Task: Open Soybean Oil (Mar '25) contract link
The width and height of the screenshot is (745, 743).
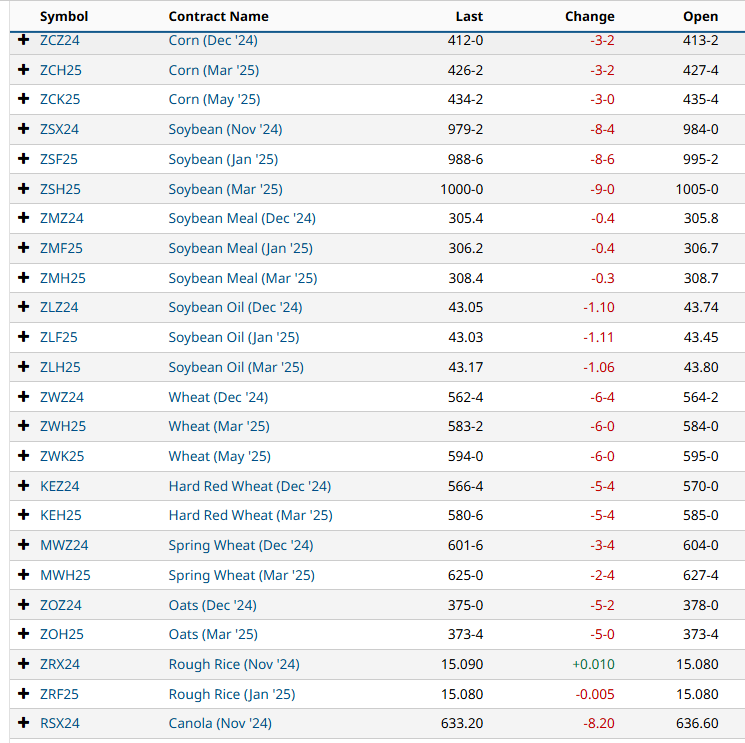Action: (236, 367)
